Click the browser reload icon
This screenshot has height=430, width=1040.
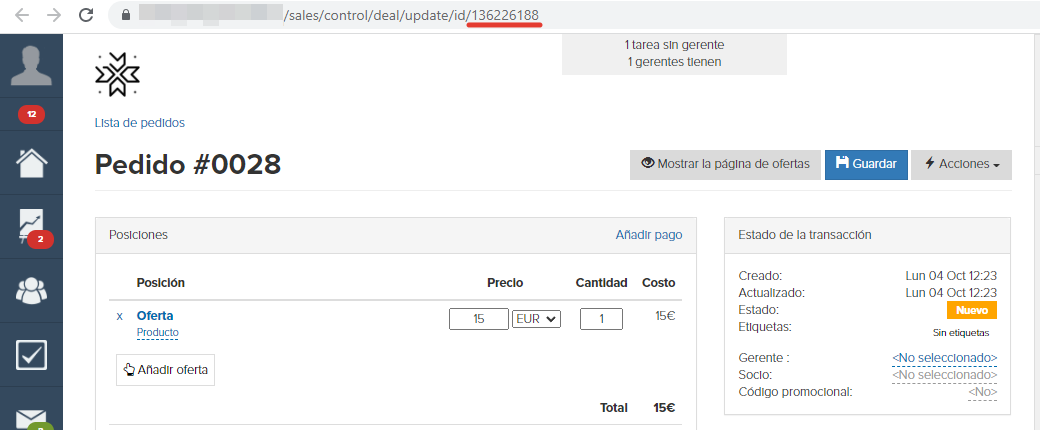pos(86,15)
